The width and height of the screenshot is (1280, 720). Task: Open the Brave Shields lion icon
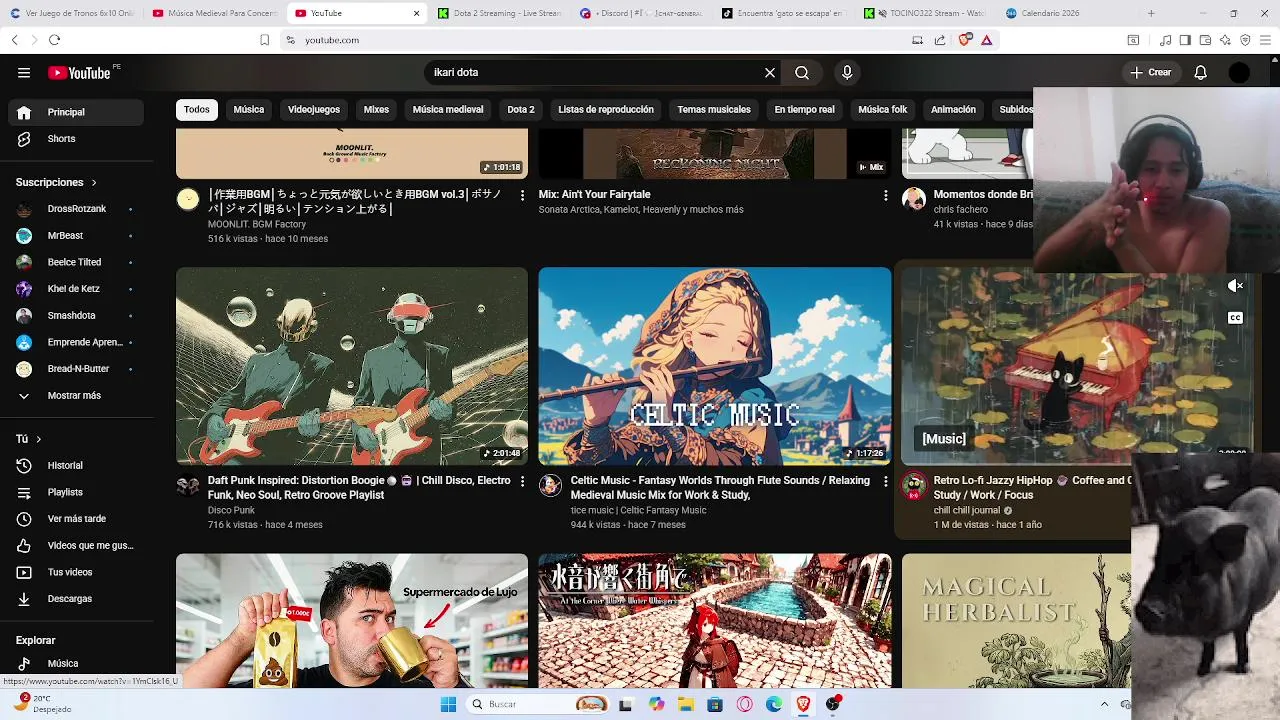(x=964, y=40)
